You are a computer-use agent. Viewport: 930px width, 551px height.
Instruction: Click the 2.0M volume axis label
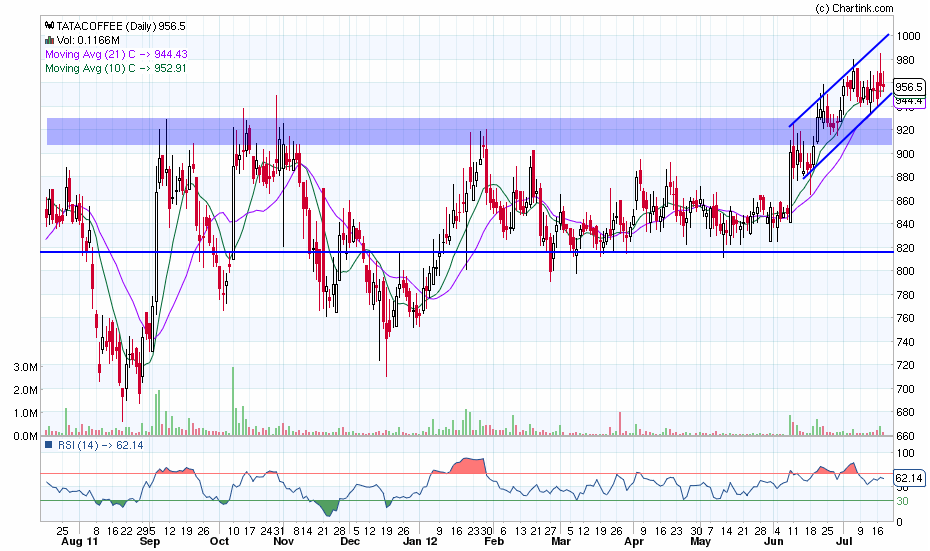click(26, 390)
